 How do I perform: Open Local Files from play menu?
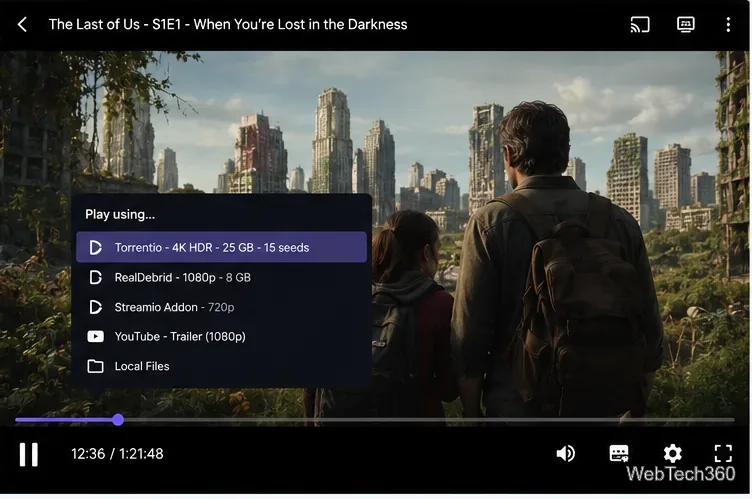pos(222,366)
